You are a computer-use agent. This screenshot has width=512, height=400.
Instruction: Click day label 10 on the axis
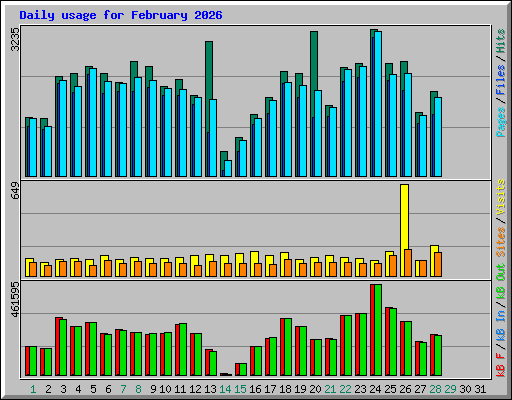pyautogui.click(x=165, y=389)
